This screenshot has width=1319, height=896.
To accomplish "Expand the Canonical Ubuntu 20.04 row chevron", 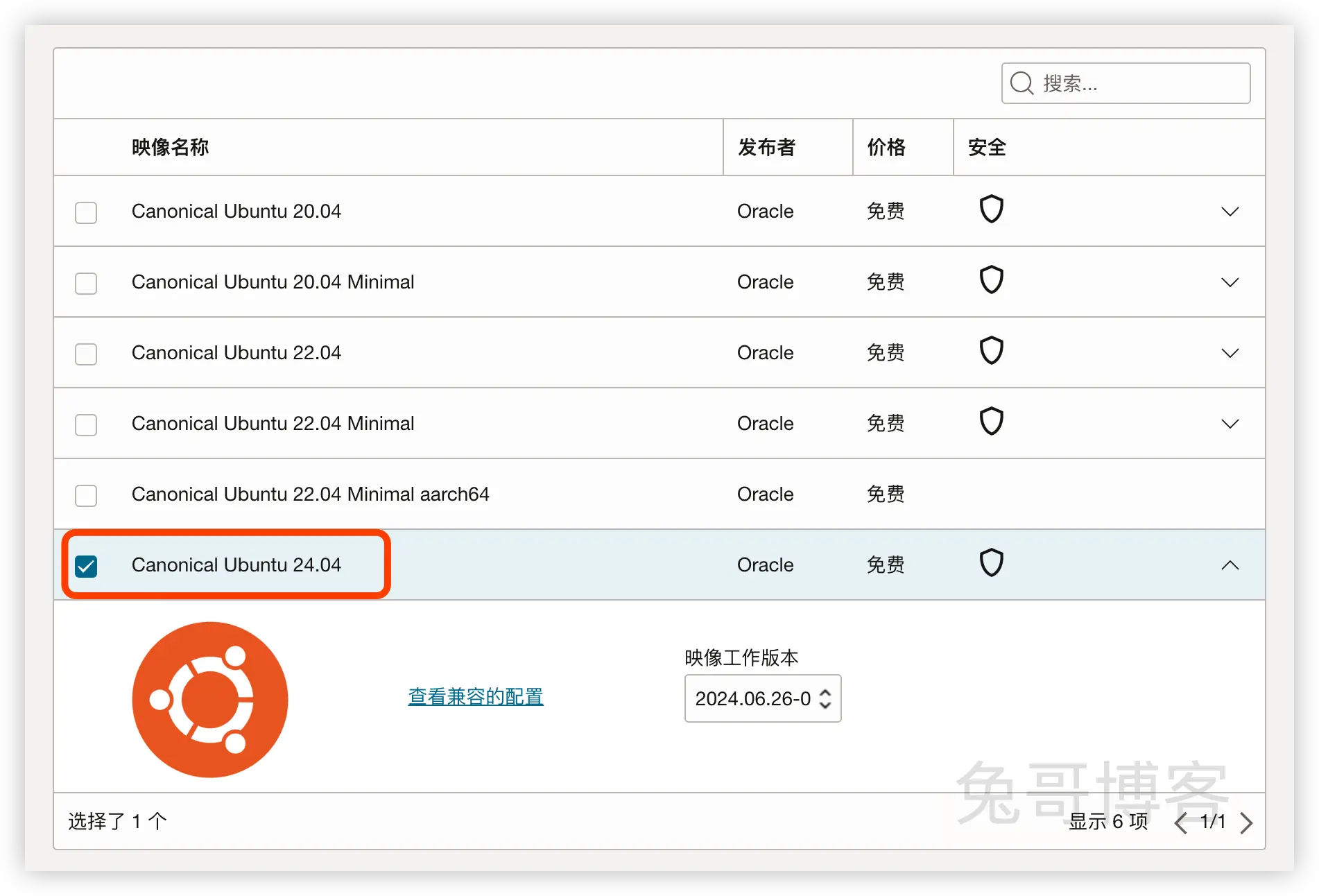I will tap(1230, 212).
